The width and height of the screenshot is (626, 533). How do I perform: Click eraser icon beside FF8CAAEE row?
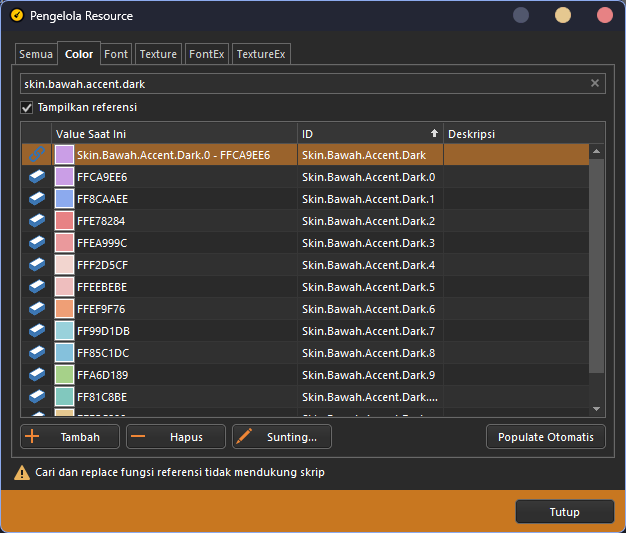pos(36,199)
